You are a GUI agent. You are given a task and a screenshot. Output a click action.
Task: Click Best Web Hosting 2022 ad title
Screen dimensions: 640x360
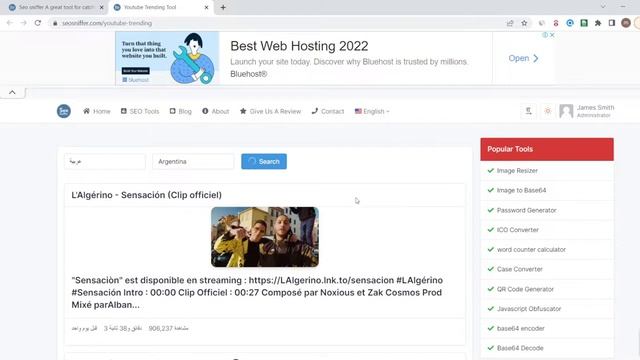click(299, 46)
